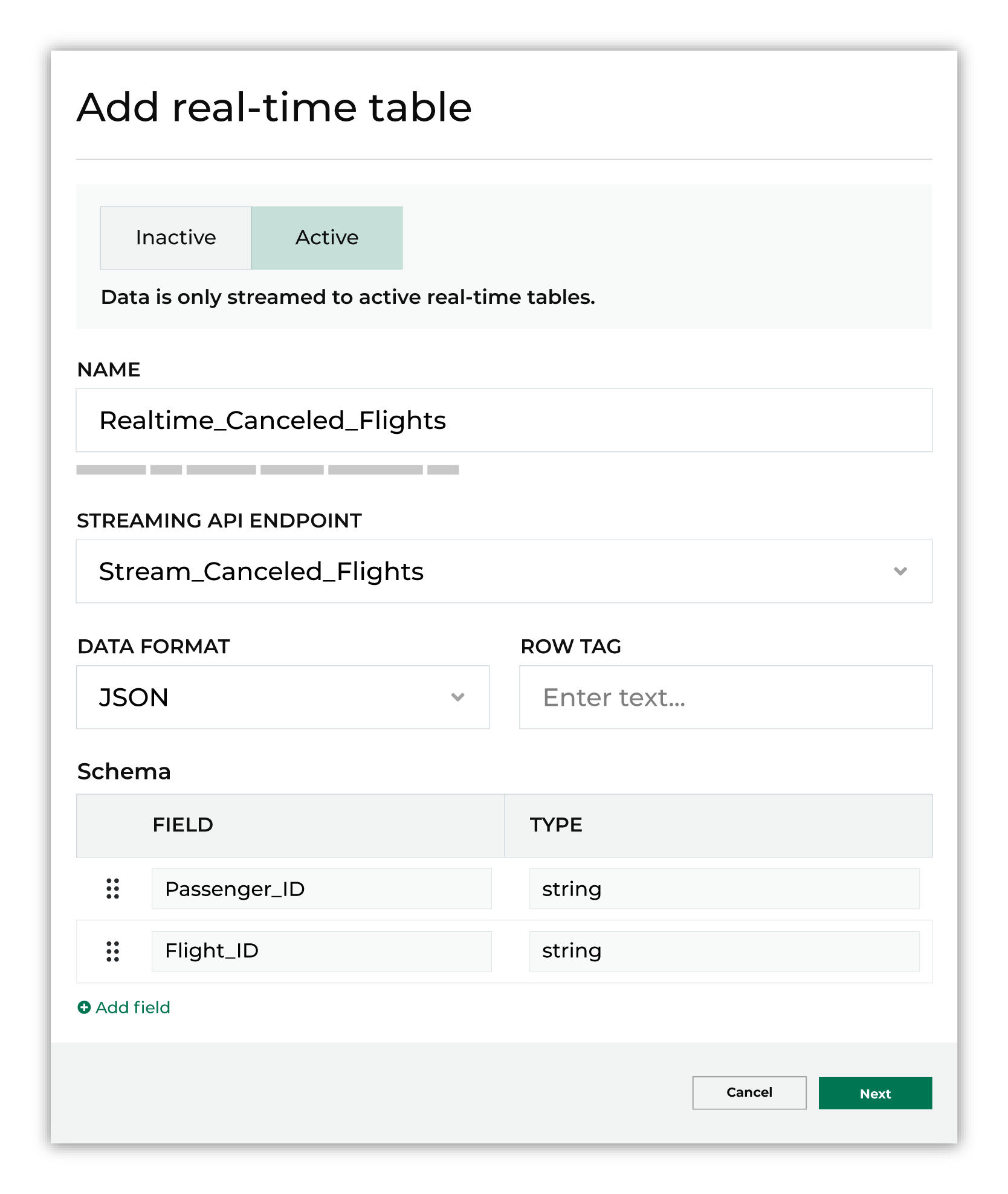Open the Streaming API Endpoint dropdown
The height and width of the screenshot is (1194, 1008).
[504, 572]
